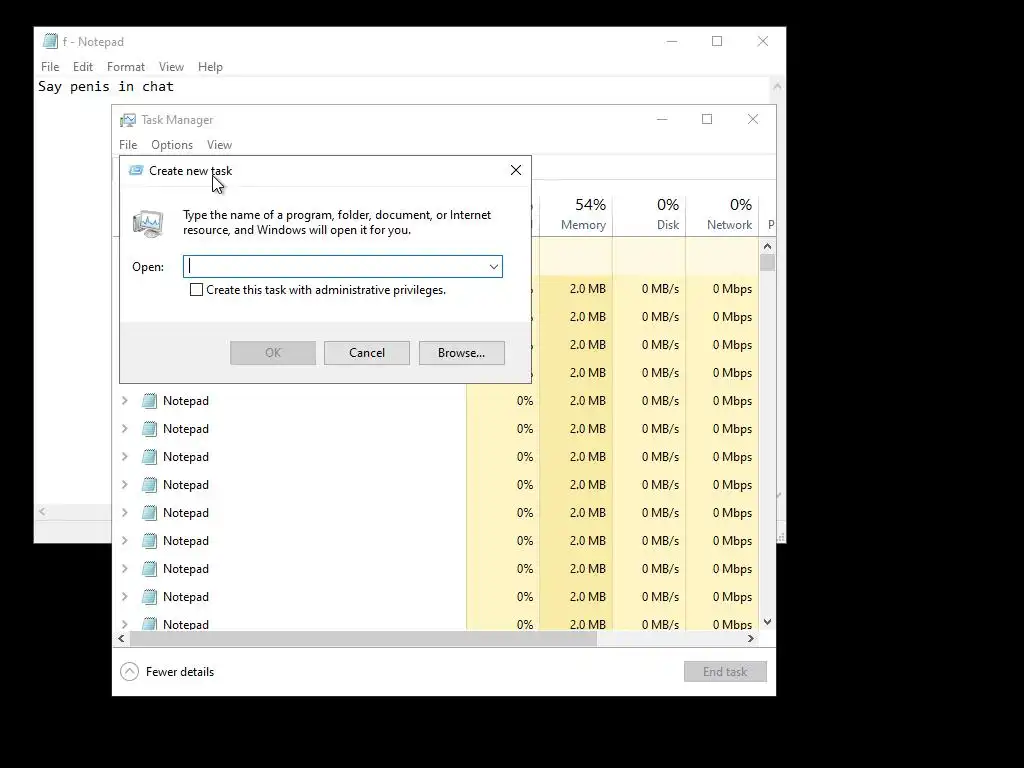
Task: Open the dropdown arrow of Open field
Action: click(494, 266)
